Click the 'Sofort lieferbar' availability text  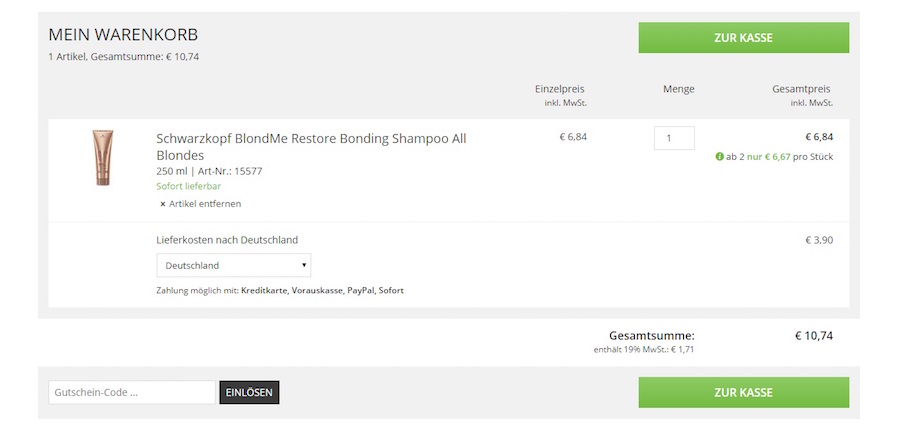189,187
